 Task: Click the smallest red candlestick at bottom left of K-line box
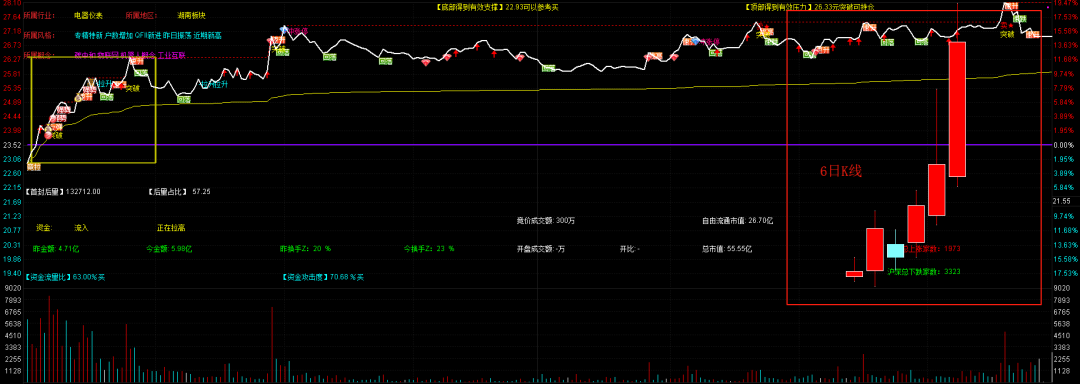pos(854,274)
